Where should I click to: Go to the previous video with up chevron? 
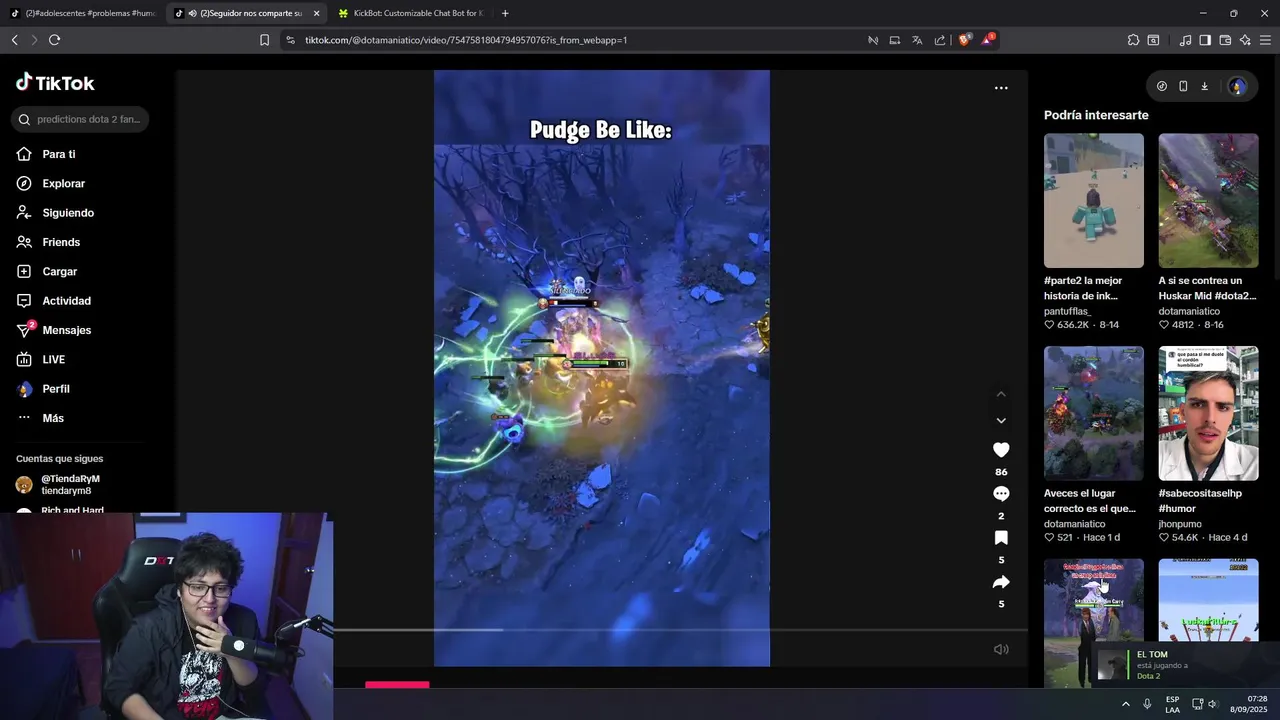[x=1001, y=394]
